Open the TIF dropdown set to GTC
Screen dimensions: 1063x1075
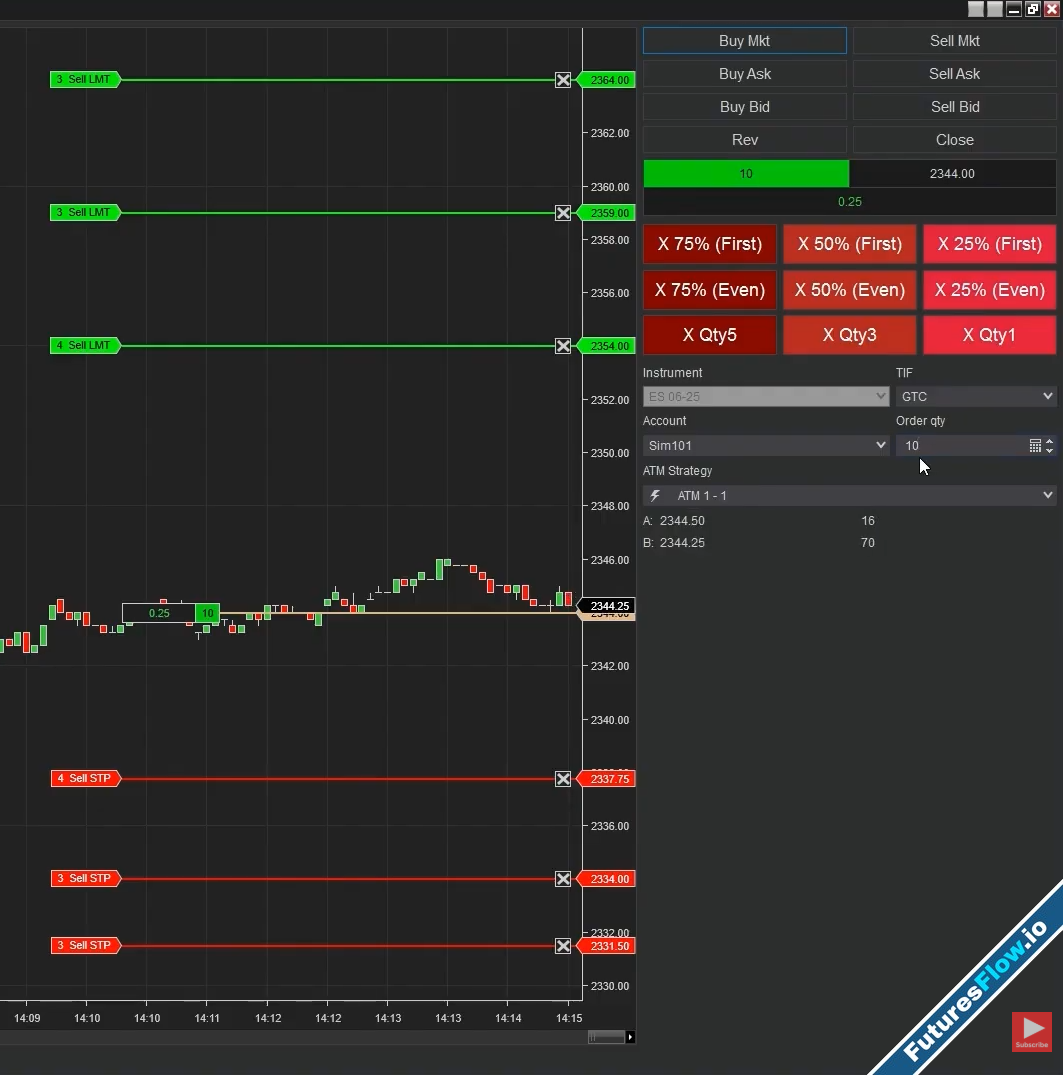click(x=976, y=397)
